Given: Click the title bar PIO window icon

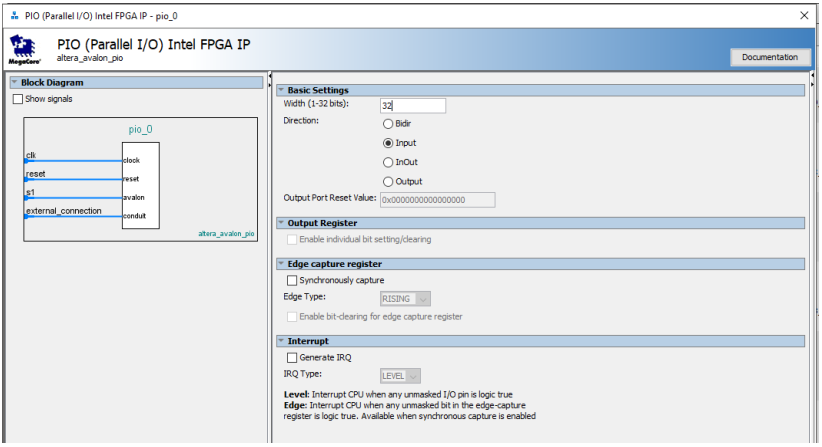Looking at the screenshot, I should click(15, 16).
